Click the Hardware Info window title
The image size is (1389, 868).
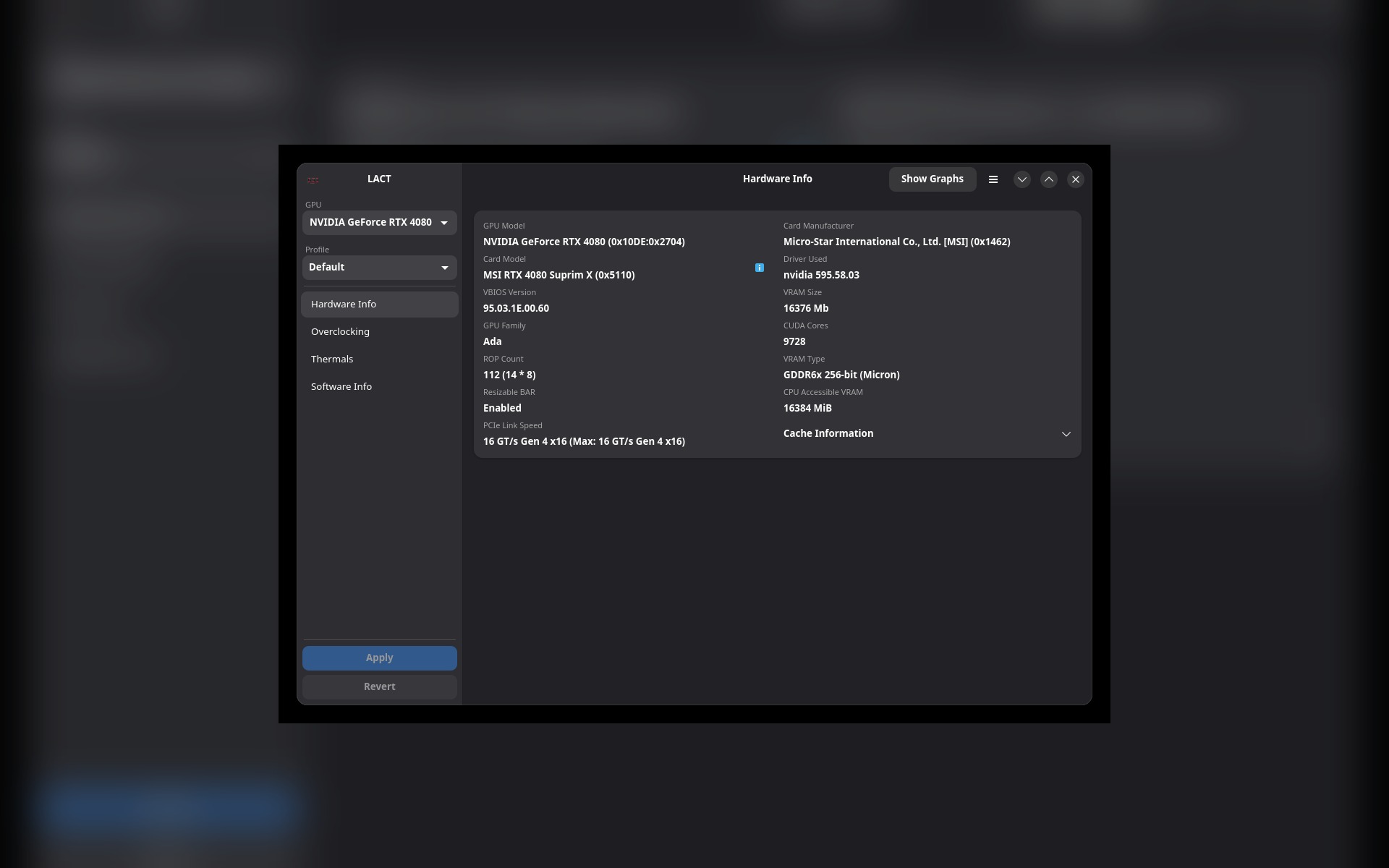(x=778, y=179)
